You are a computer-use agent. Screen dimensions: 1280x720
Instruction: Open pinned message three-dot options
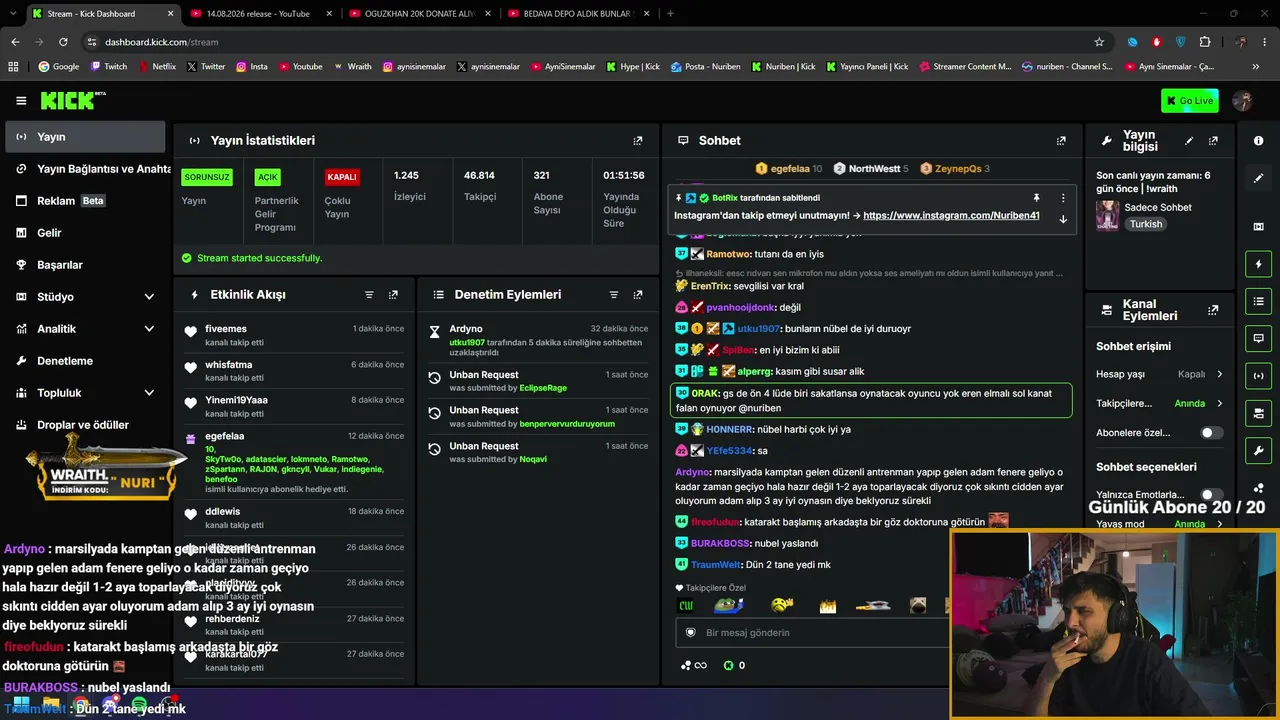point(1063,198)
